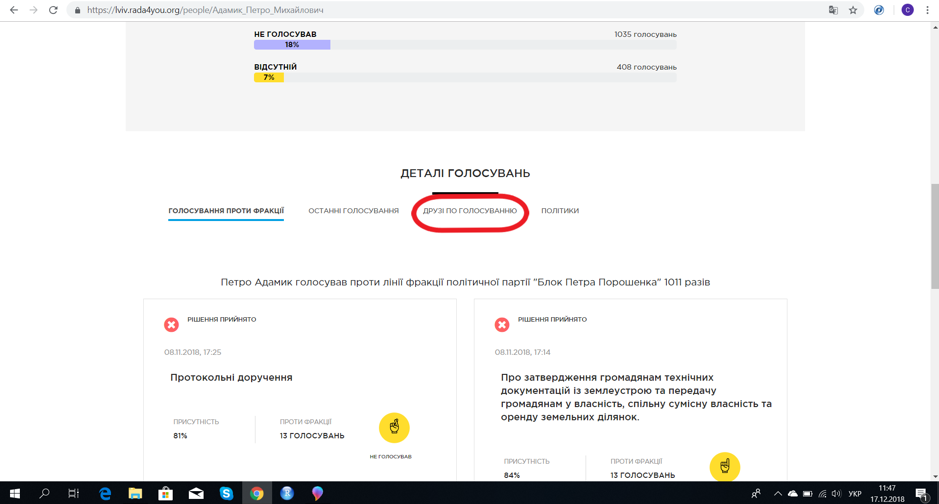View site security lock info
939x504 pixels.
click(x=77, y=10)
